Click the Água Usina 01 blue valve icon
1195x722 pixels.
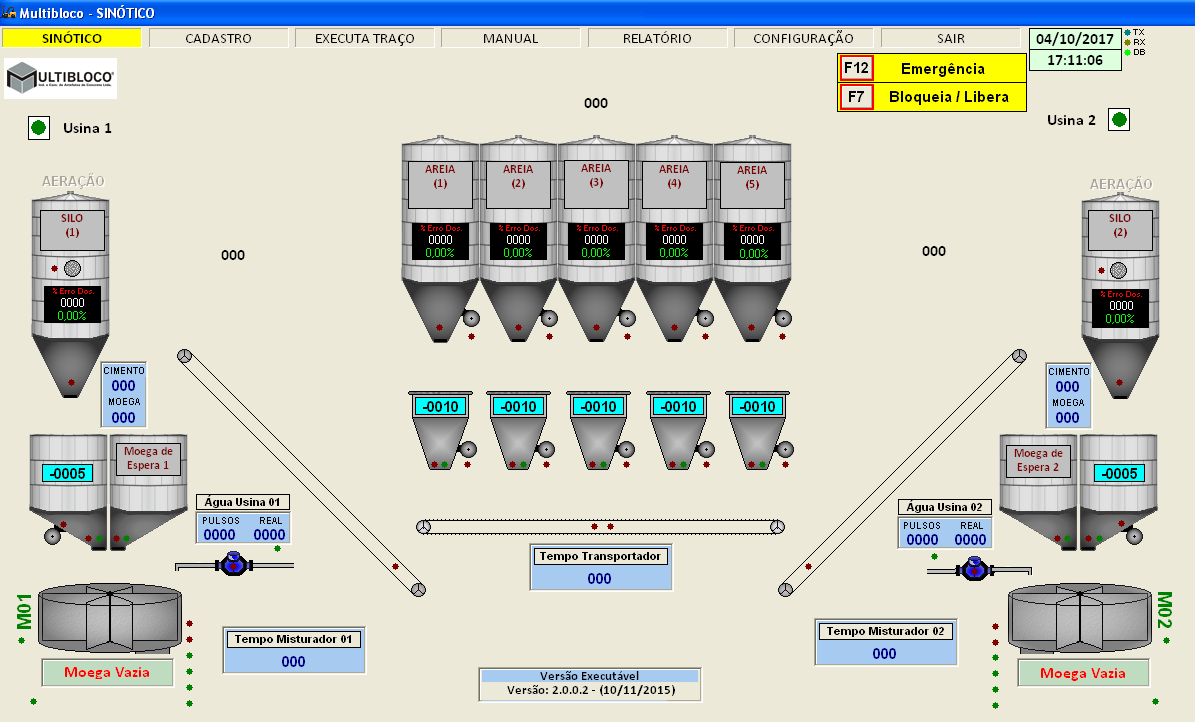pos(233,564)
